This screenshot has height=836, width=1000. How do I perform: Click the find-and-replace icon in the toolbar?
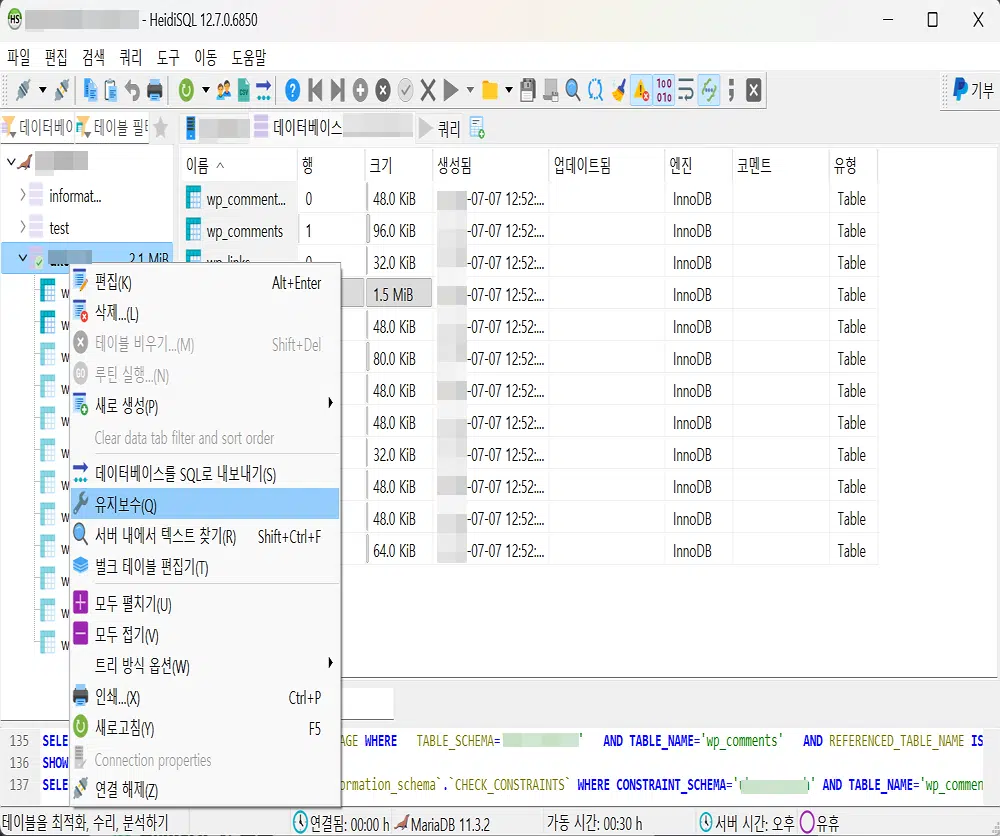click(x=595, y=90)
